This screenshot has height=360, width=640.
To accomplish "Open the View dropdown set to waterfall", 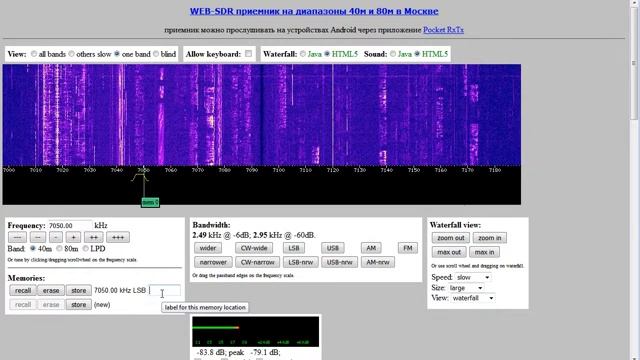I will point(473,298).
